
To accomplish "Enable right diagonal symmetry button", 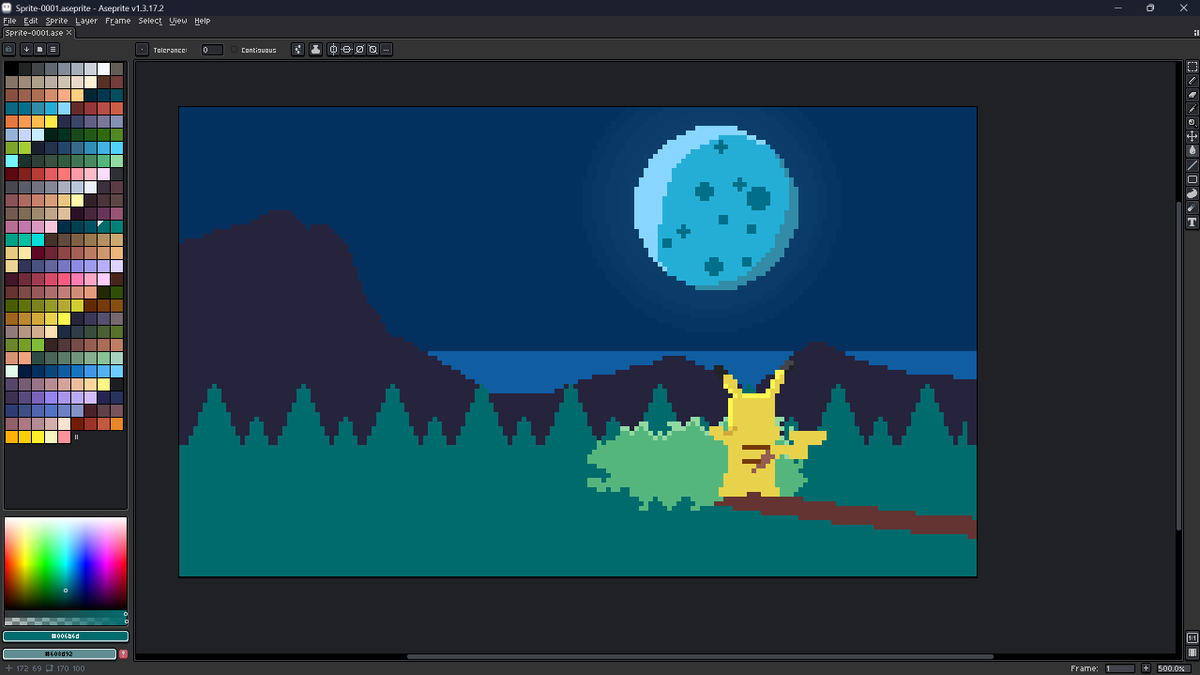I will pos(360,49).
